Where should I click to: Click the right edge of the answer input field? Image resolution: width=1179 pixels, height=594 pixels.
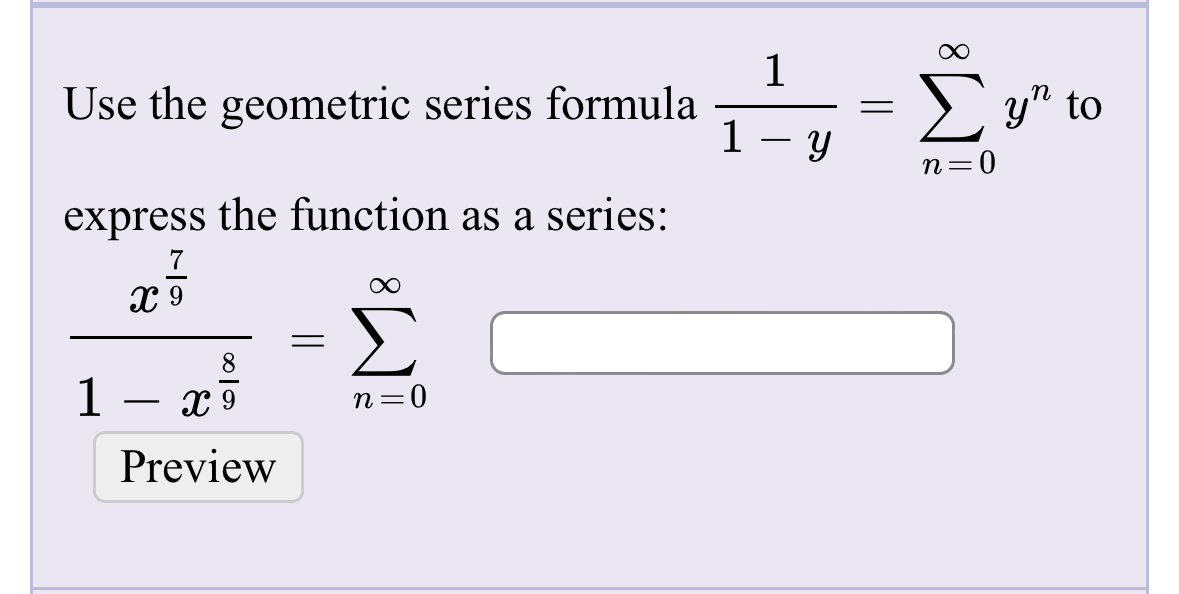click(x=943, y=343)
